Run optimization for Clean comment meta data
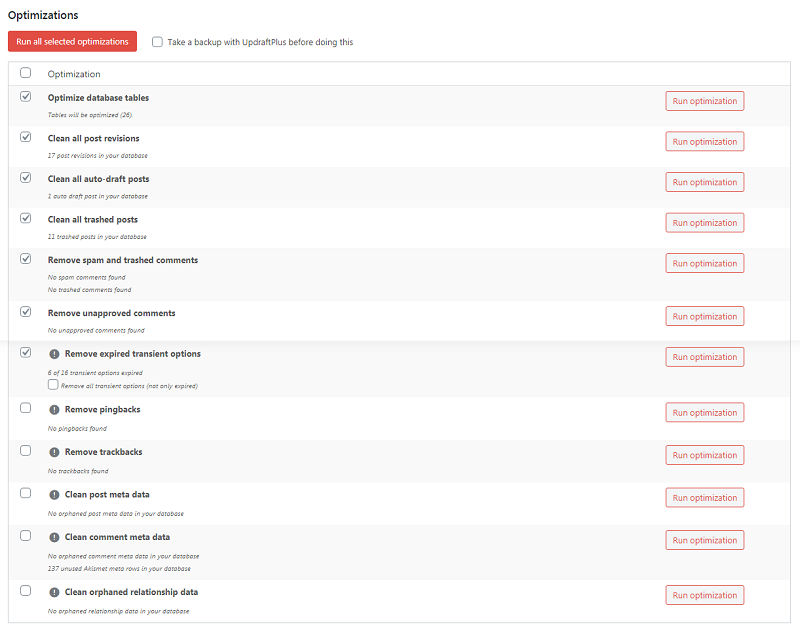Screen dimensions: 800x633 705,540
